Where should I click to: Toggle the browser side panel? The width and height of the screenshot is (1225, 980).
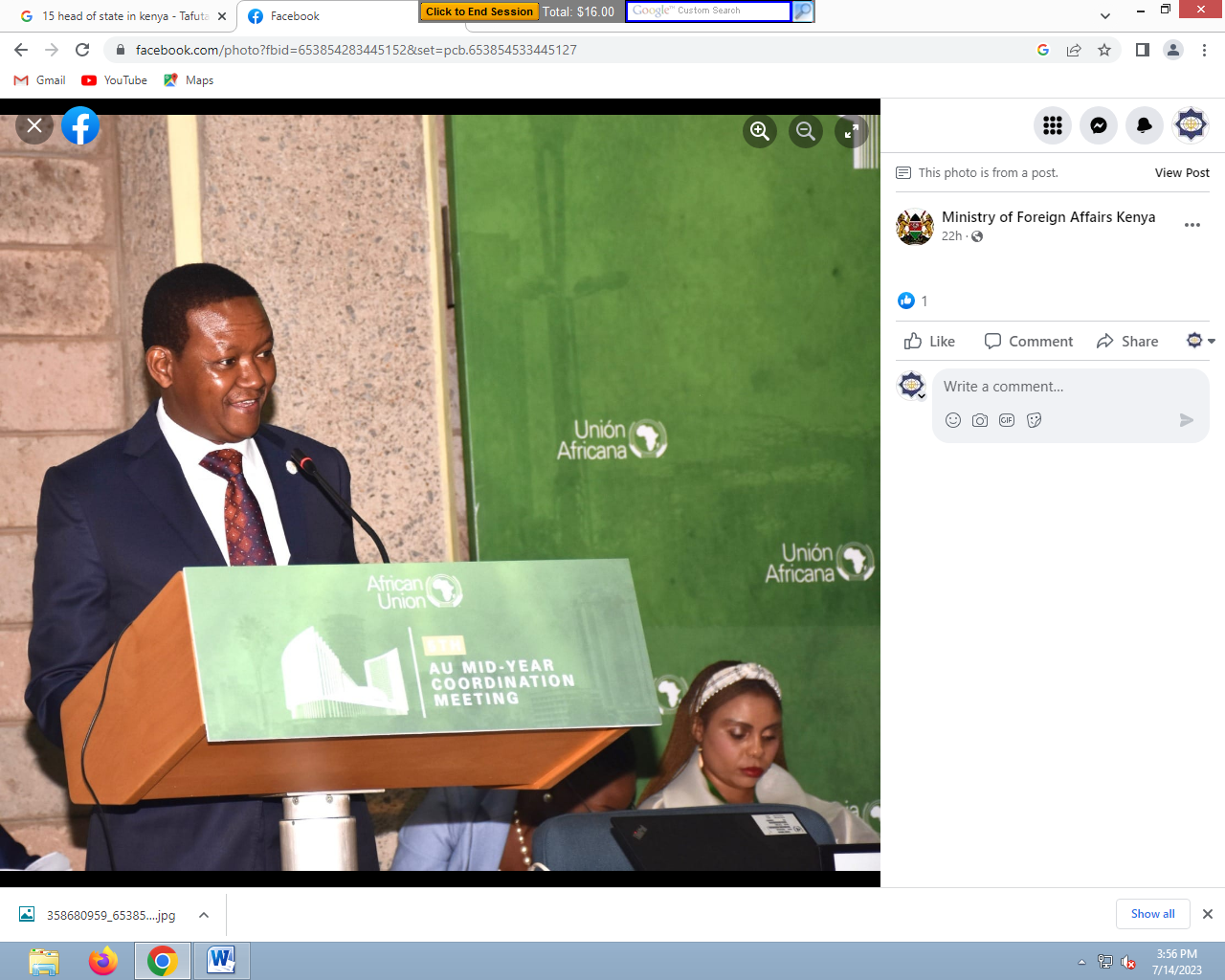click(x=1142, y=50)
